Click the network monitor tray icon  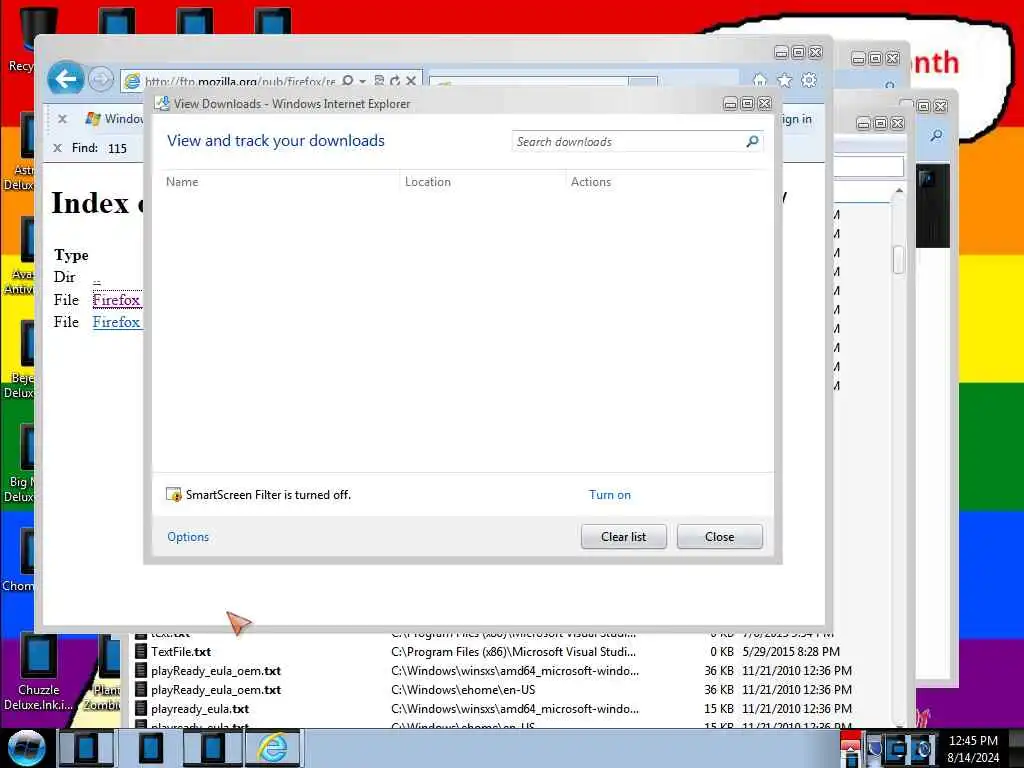[898, 748]
